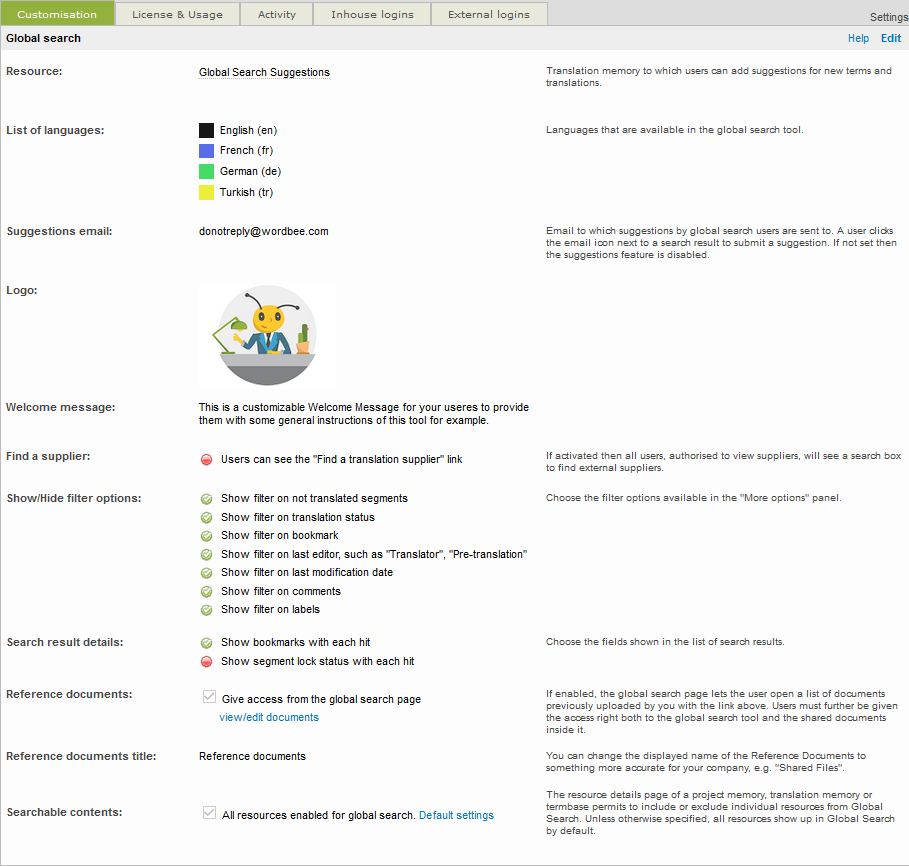Open the Help link

[858, 38]
